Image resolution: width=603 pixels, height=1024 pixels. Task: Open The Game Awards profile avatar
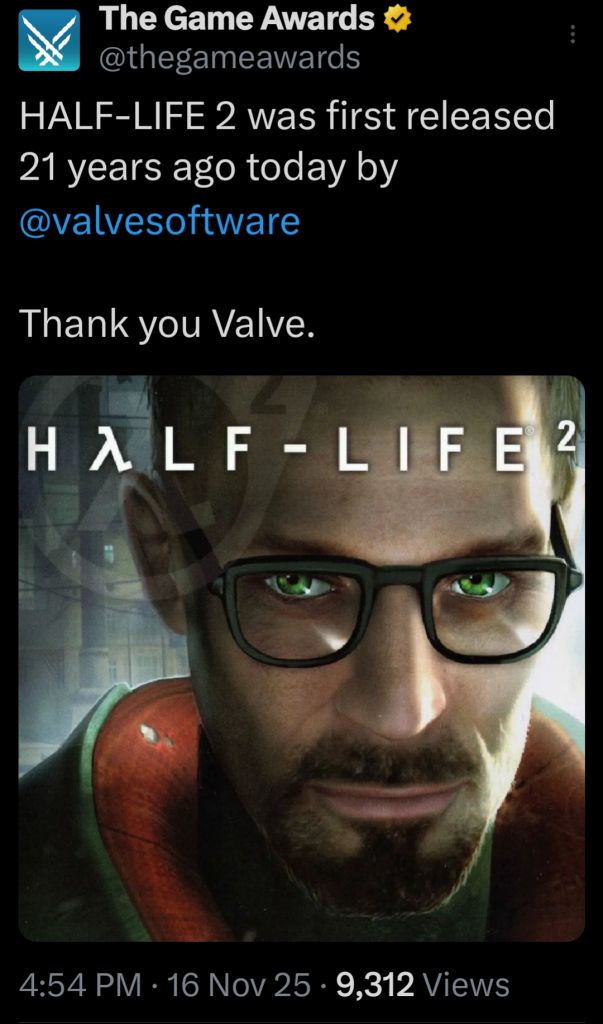pyautogui.click(x=49, y=39)
